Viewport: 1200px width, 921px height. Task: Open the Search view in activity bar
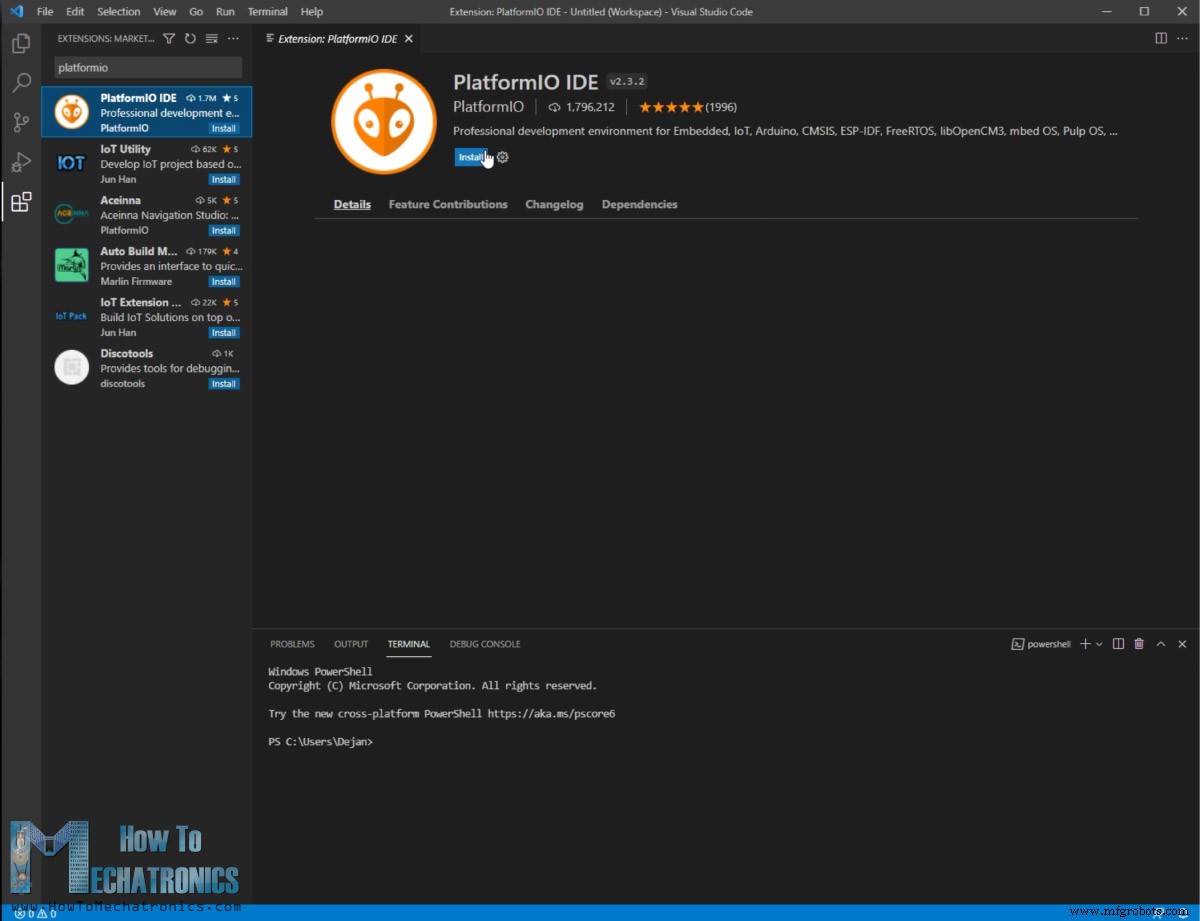click(x=20, y=83)
